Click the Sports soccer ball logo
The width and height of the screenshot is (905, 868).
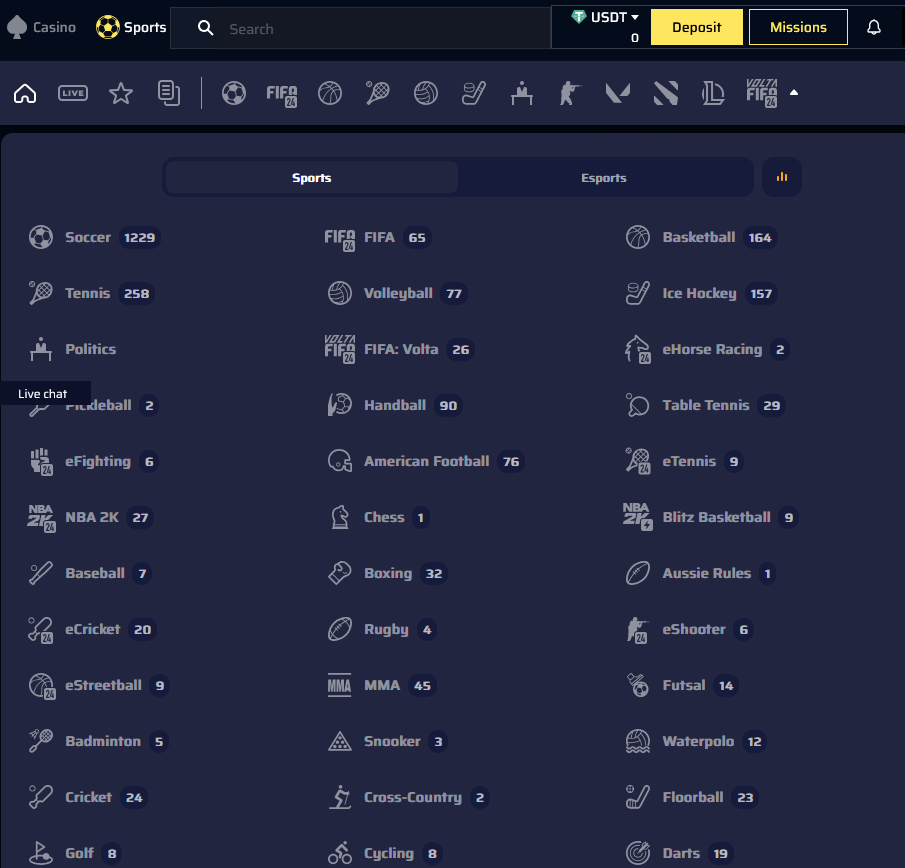pos(107,27)
